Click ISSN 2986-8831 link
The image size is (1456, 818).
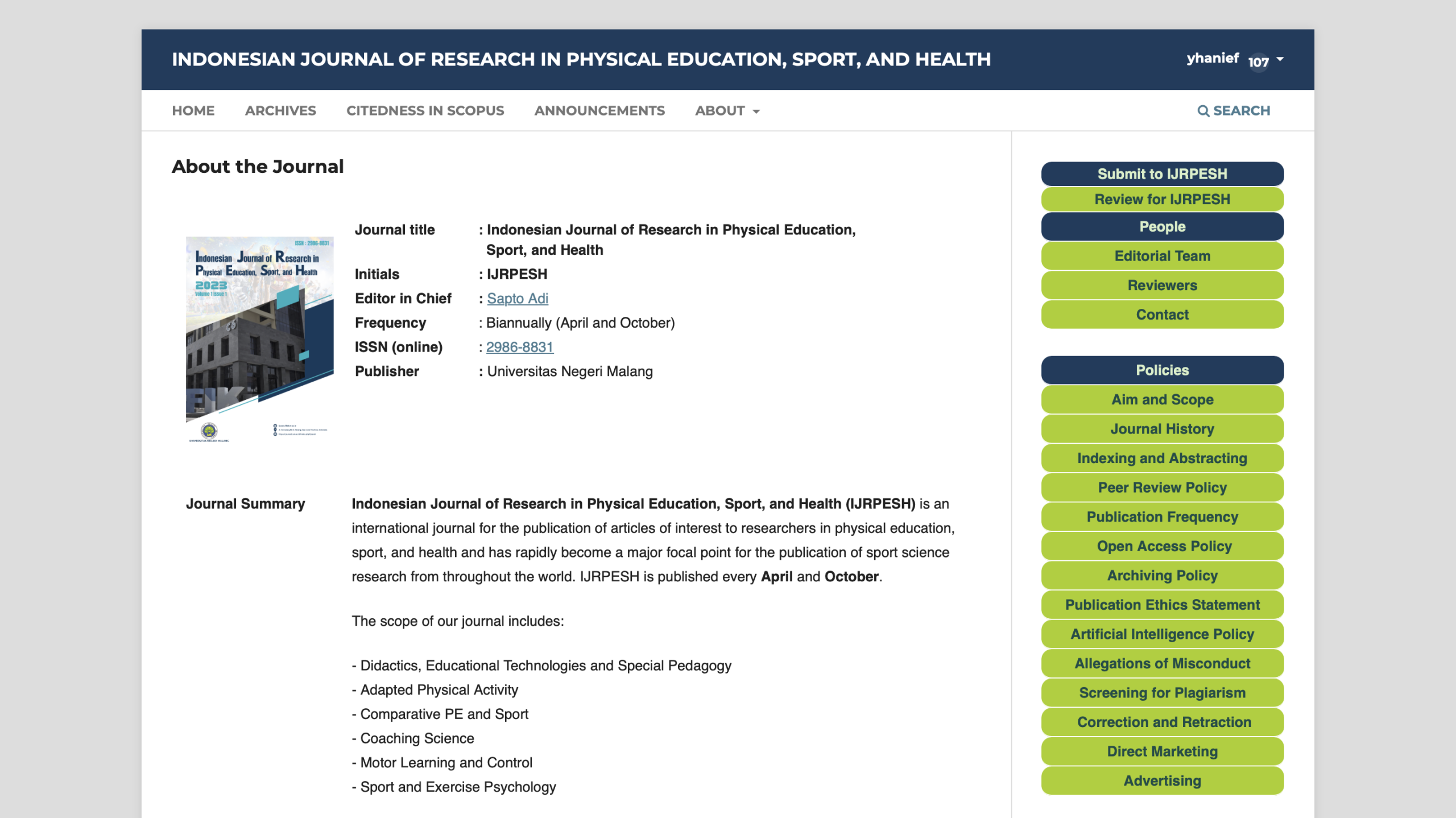(x=520, y=347)
